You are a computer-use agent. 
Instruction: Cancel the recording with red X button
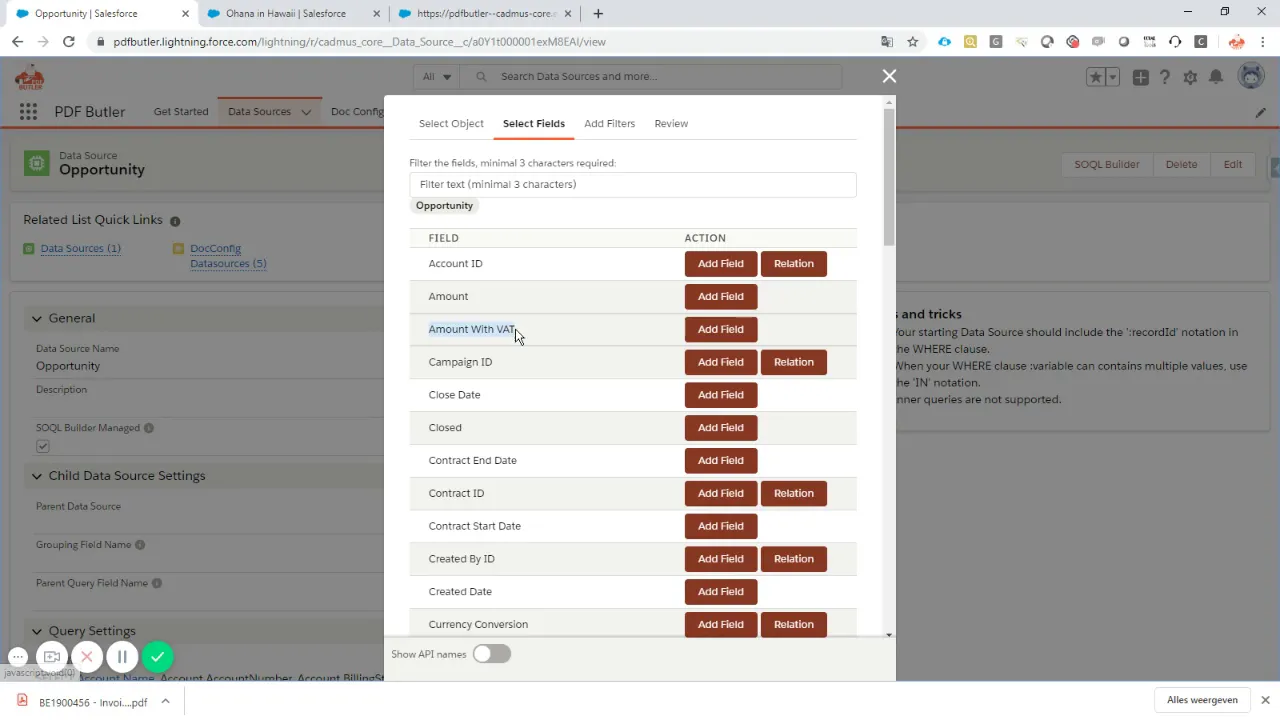coord(87,657)
